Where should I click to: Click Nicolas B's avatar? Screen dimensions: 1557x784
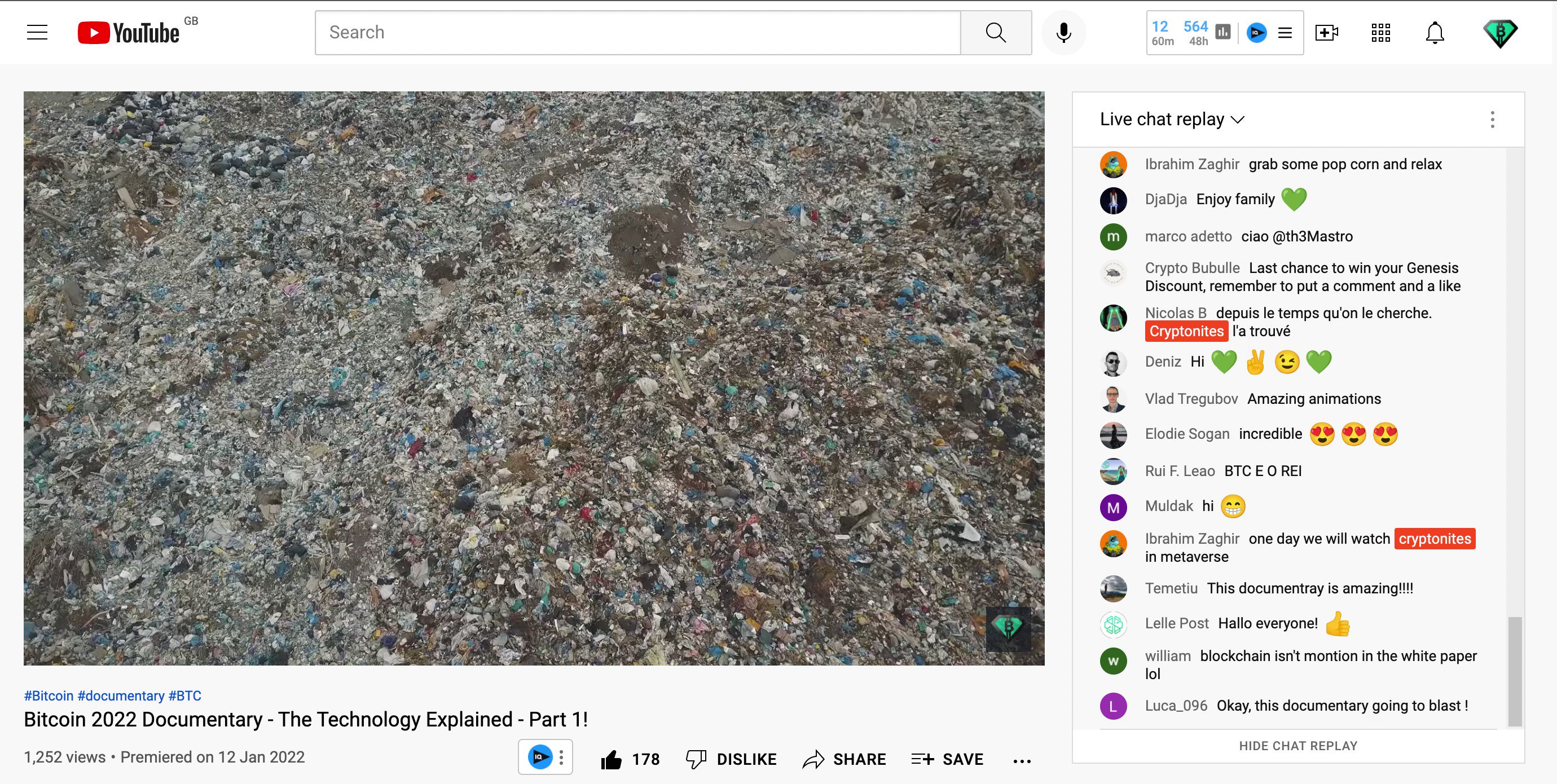pyautogui.click(x=1114, y=318)
